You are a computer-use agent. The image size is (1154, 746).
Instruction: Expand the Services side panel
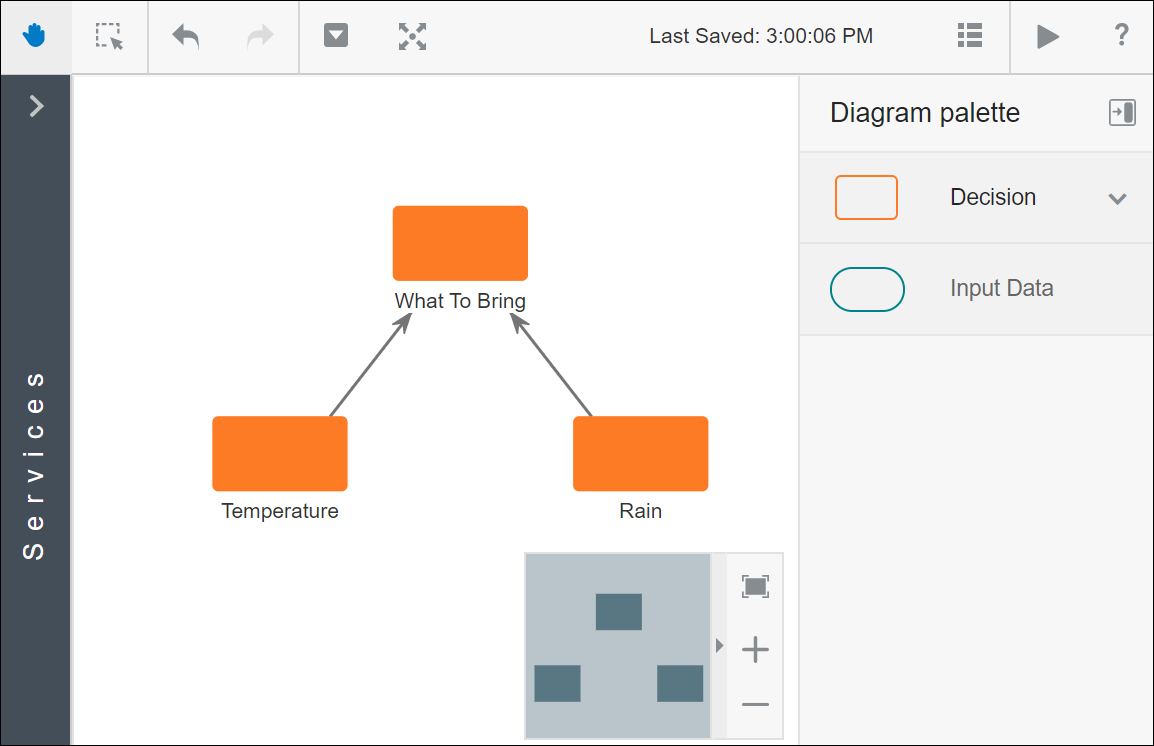click(x=36, y=106)
